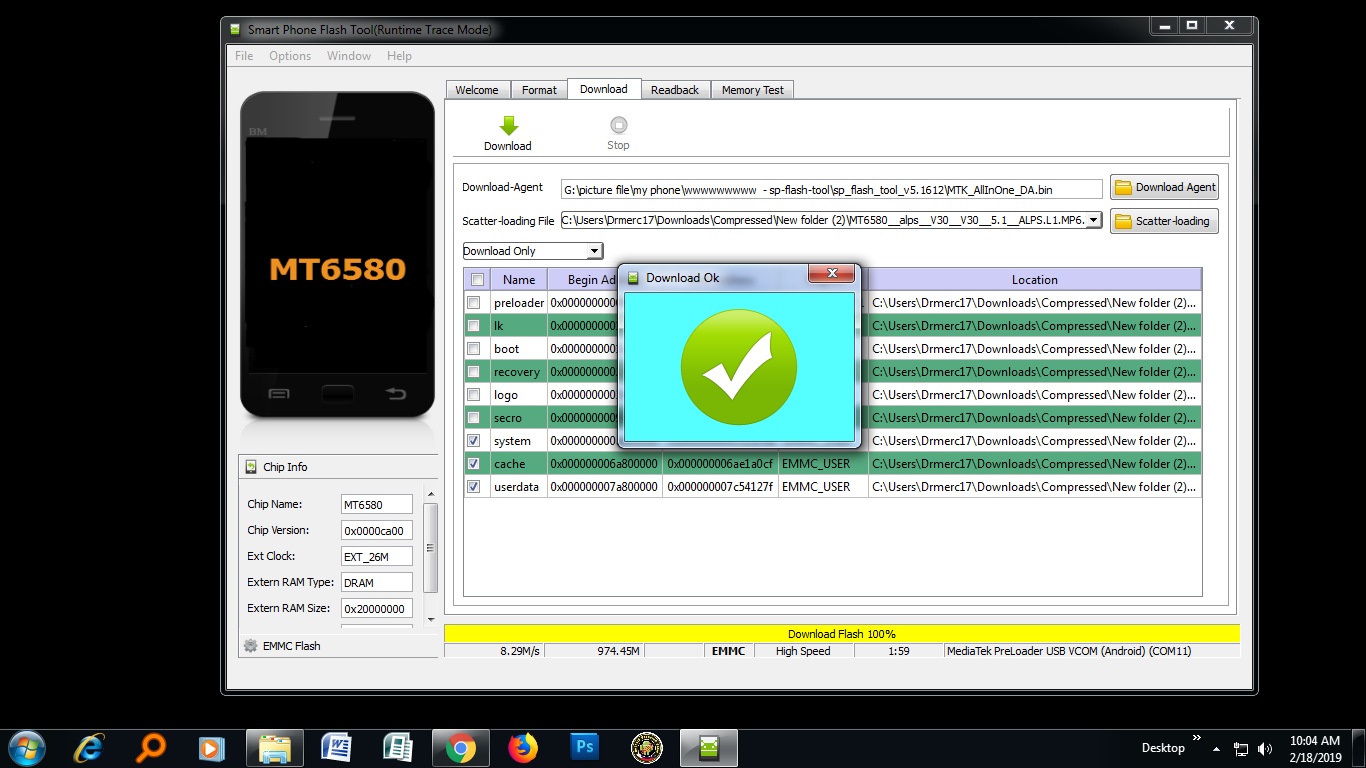Screen dimensions: 1366x768
Task: Switch to the Welcome tab
Action: click(x=477, y=90)
